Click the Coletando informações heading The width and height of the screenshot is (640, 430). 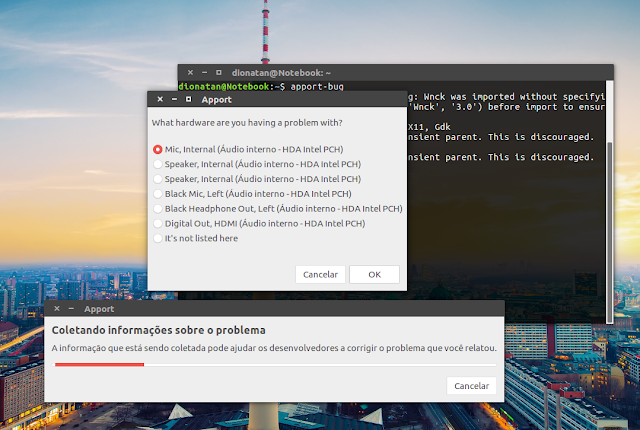pyautogui.click(x=158, y=330)
